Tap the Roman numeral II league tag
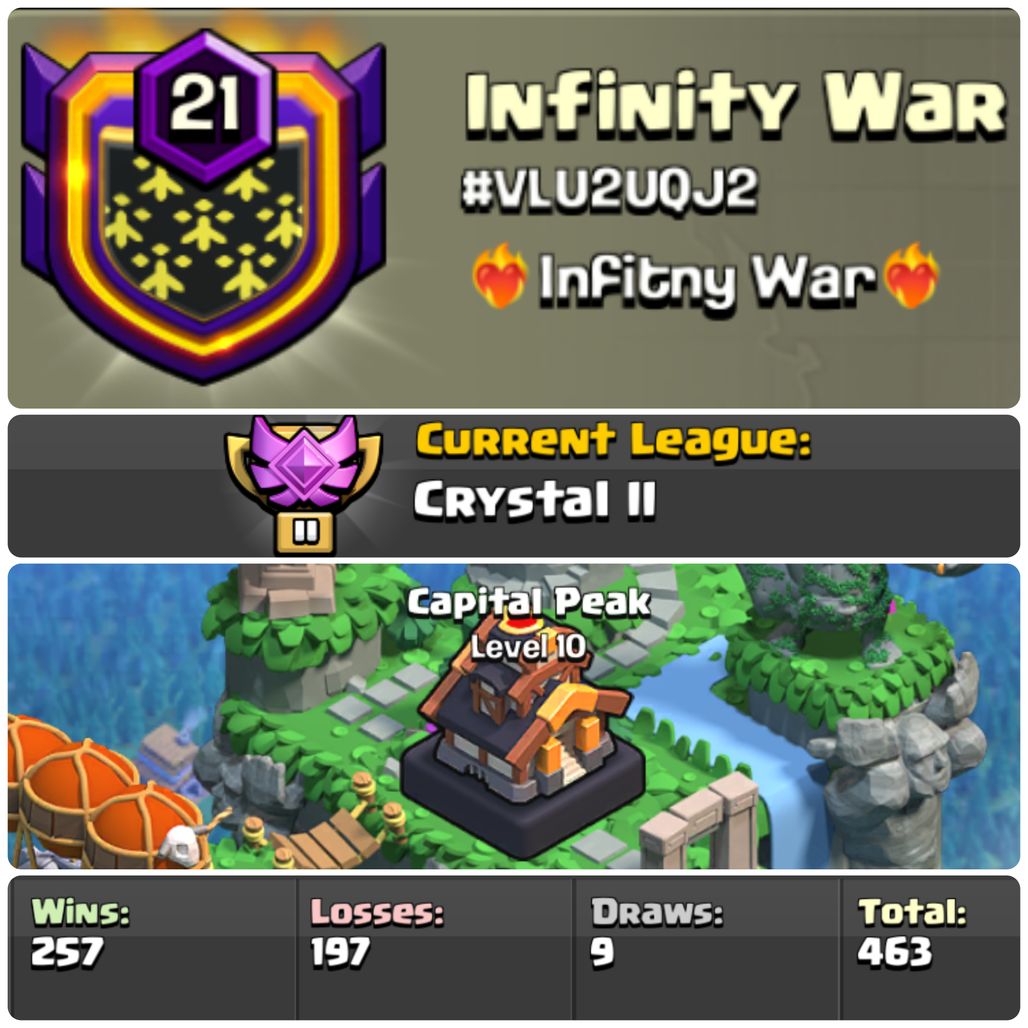This screenshot has width=1028, height=1028. tap(305, 532)
